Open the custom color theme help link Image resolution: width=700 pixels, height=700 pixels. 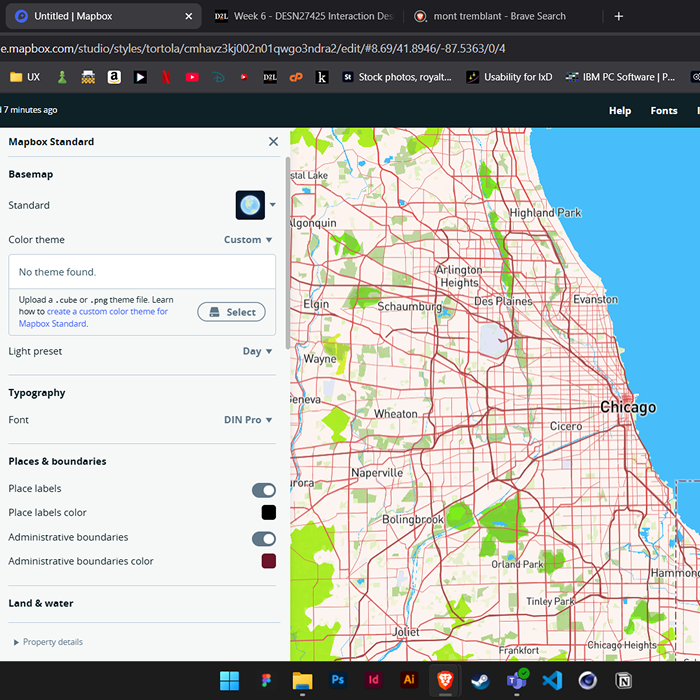93,317
